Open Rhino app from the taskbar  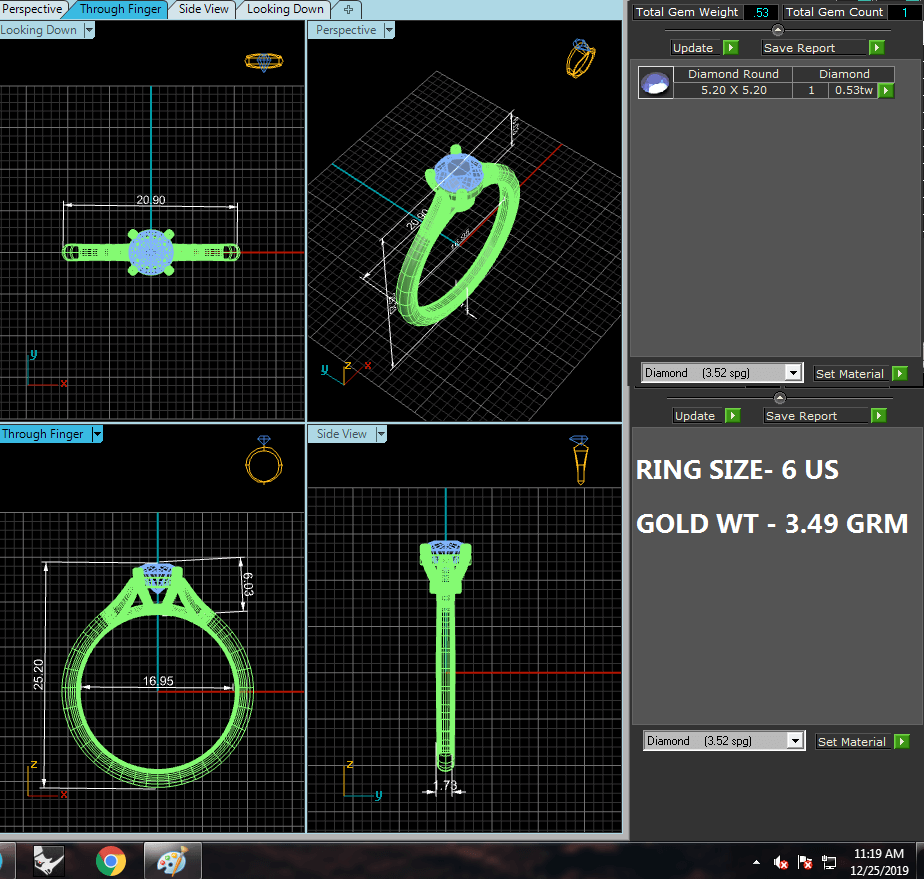tap(49, 860)
